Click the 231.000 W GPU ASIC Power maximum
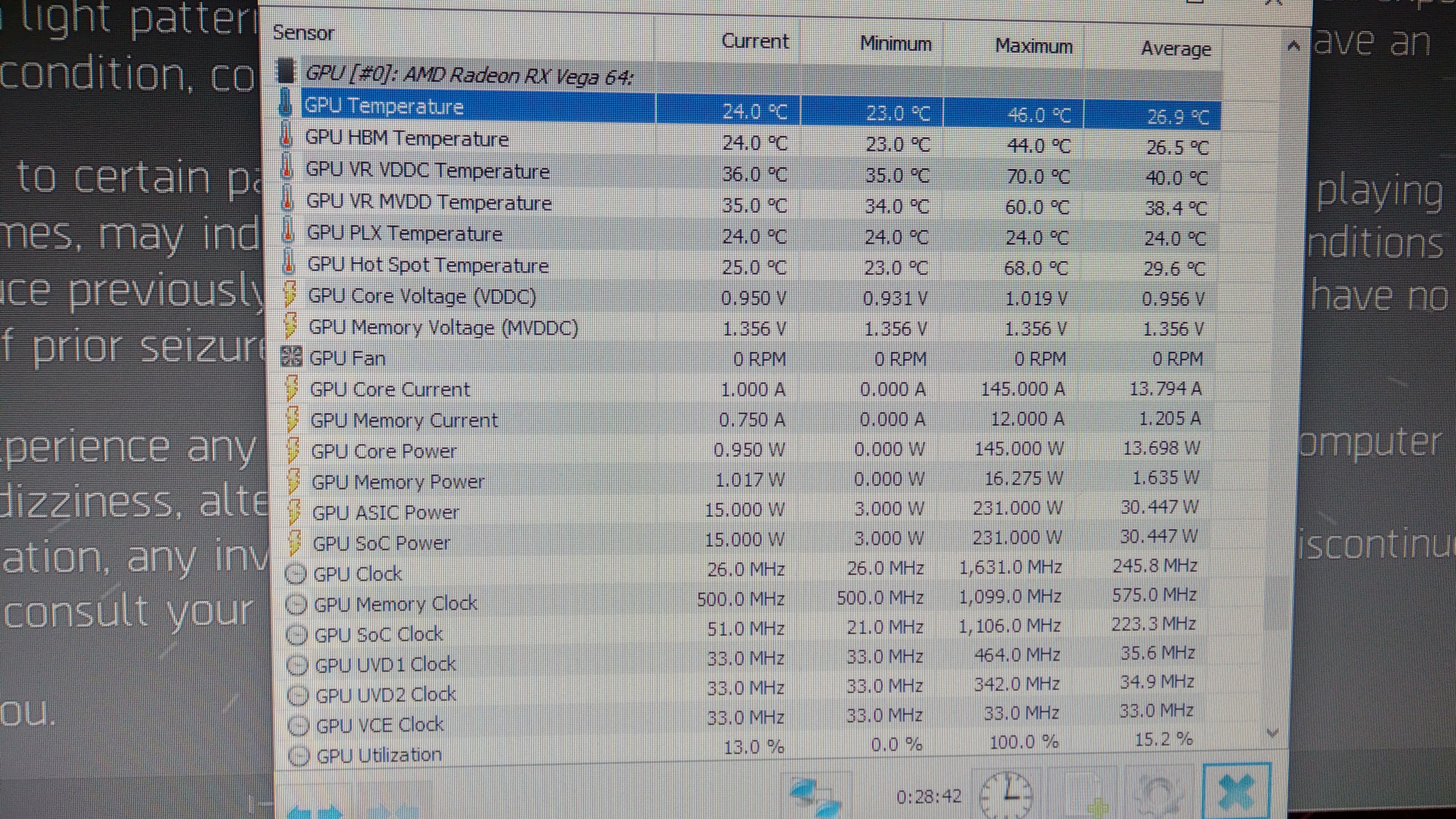Screen dimensions: 1456x819 1017,507
